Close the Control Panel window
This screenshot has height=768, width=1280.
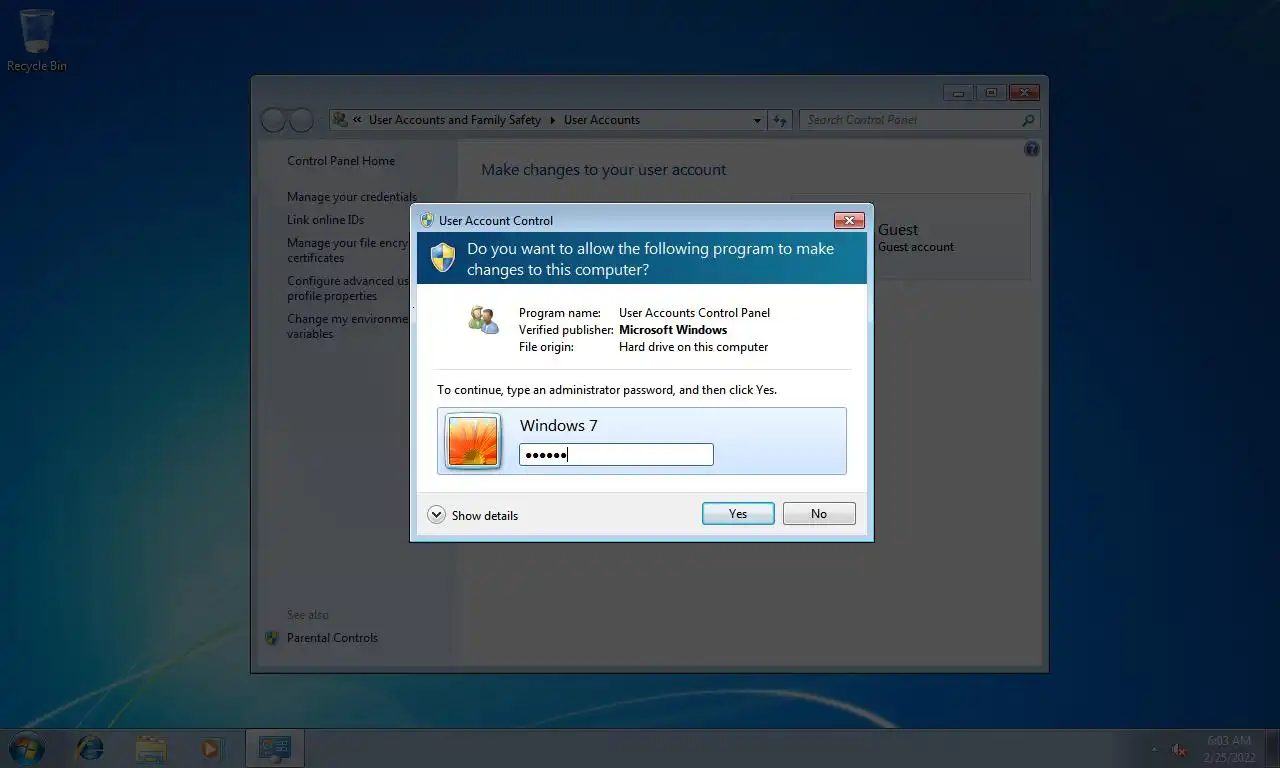click(1025, 93)
